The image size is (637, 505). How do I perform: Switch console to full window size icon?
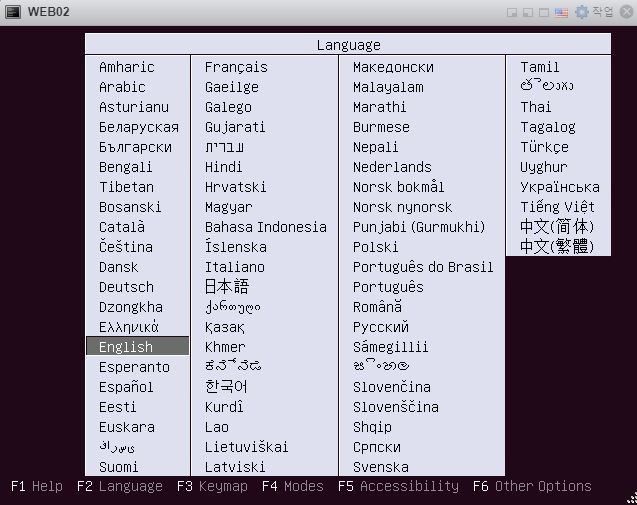(x=544, y=13)
